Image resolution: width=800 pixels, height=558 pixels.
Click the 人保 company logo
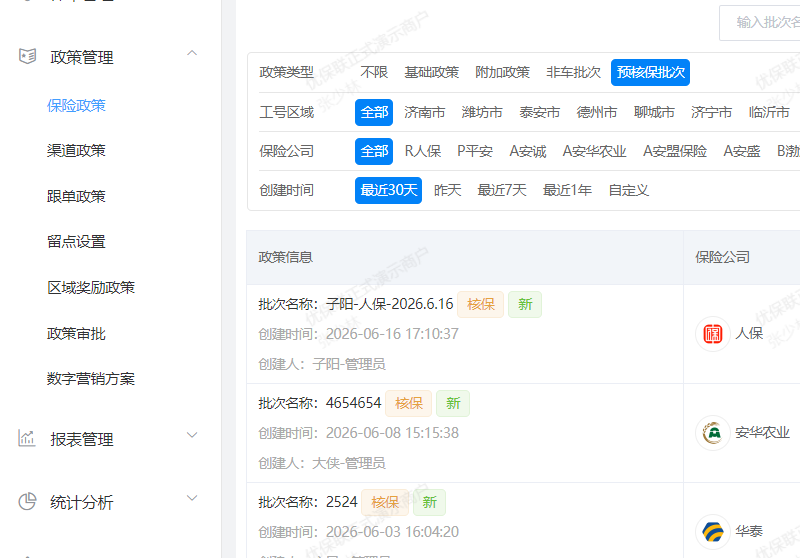coord(713,334)
